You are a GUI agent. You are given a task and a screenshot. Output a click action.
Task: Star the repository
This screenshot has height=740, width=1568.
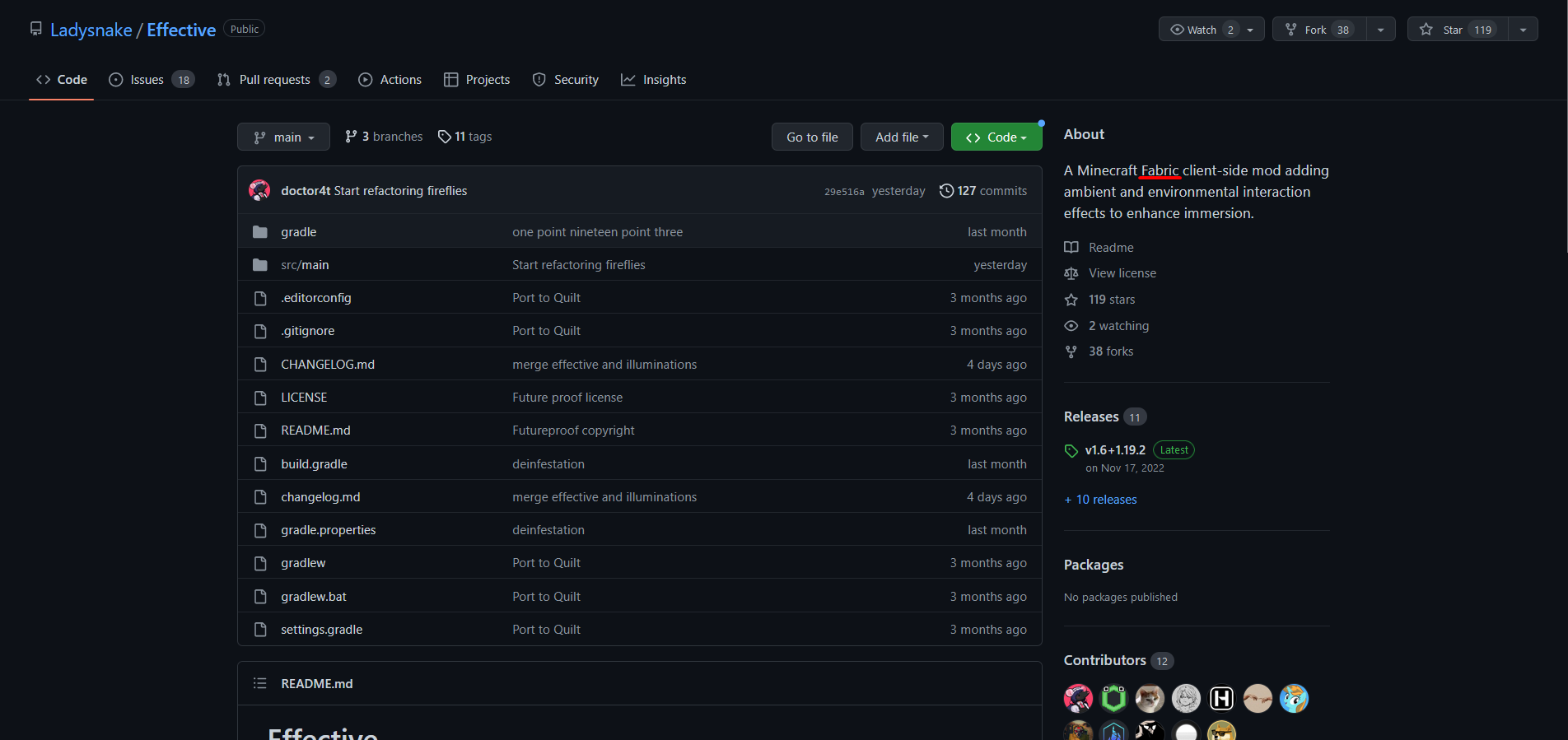click(1458, 30)
